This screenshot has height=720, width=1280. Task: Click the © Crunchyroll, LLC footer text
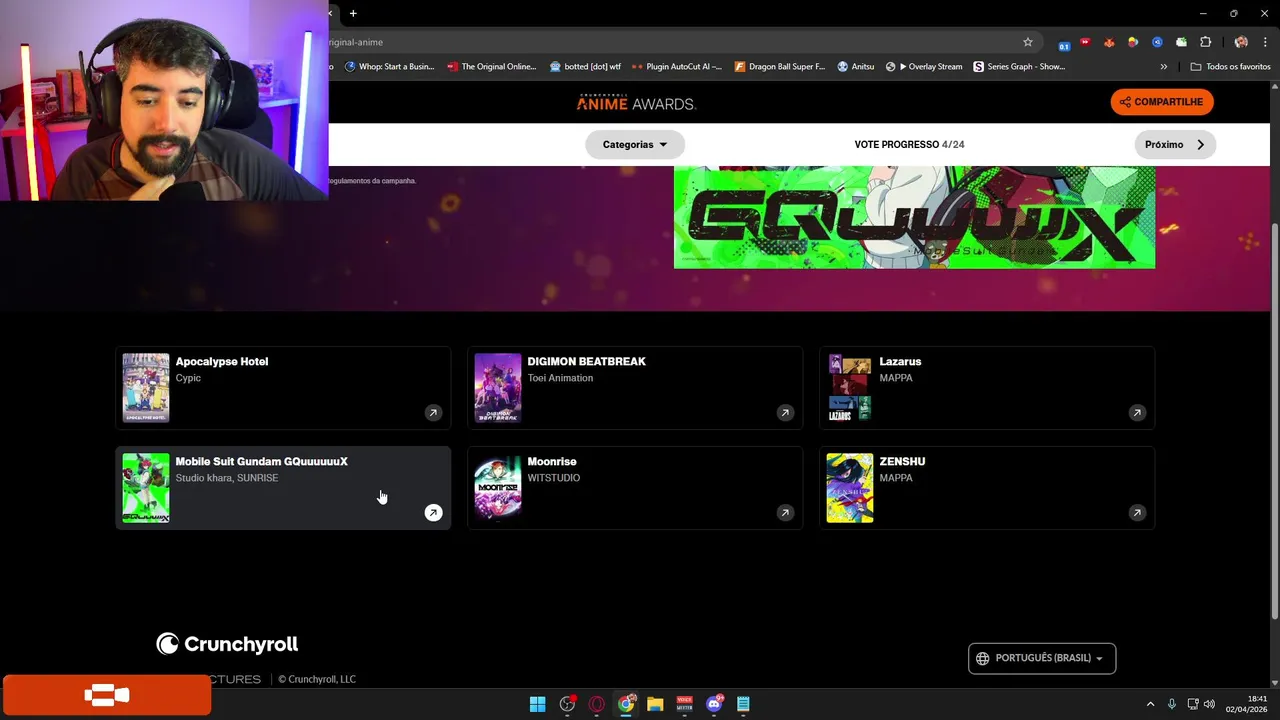coord(317,679)
